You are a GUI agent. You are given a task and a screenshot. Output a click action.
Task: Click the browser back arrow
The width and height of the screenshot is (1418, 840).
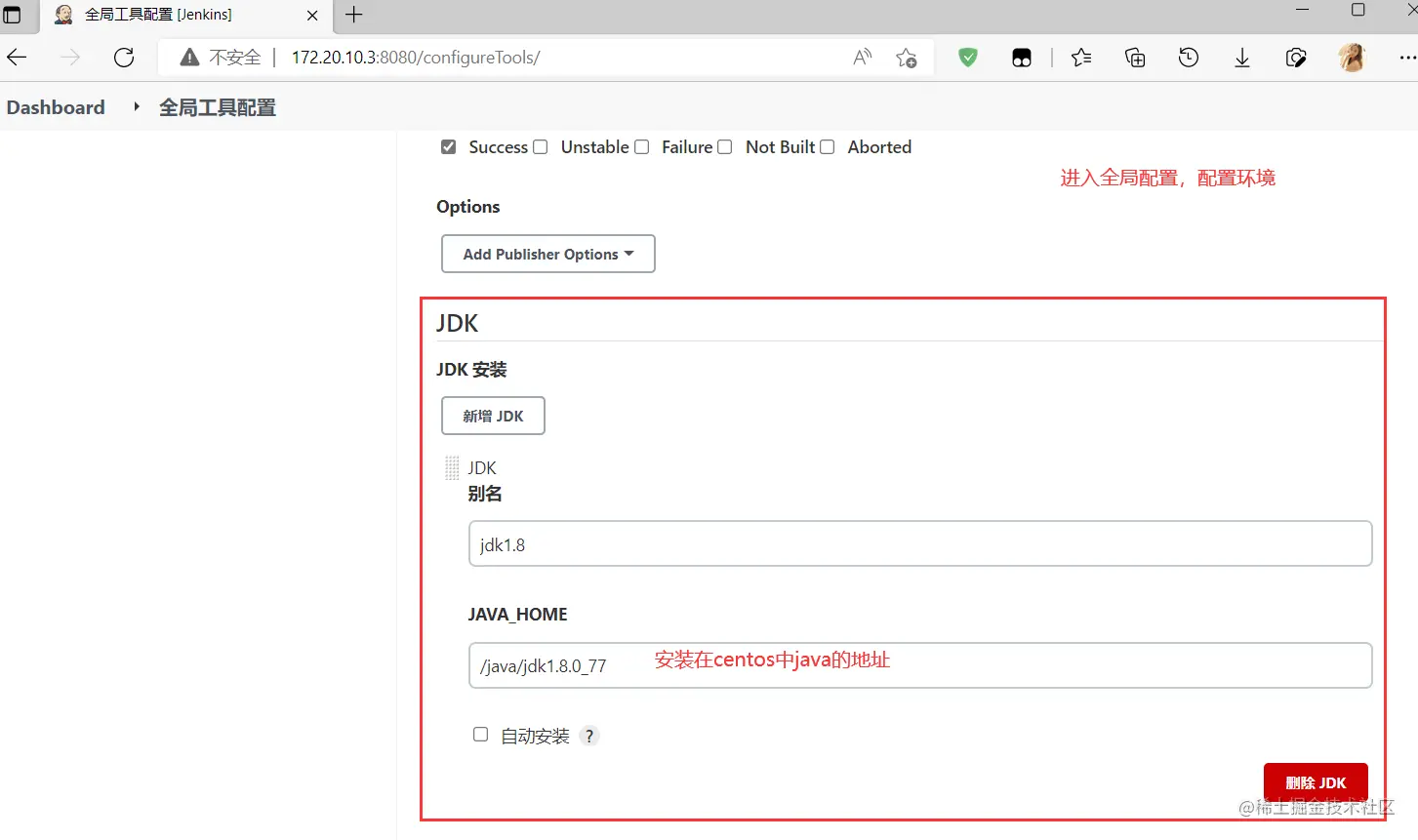(17, 58)
